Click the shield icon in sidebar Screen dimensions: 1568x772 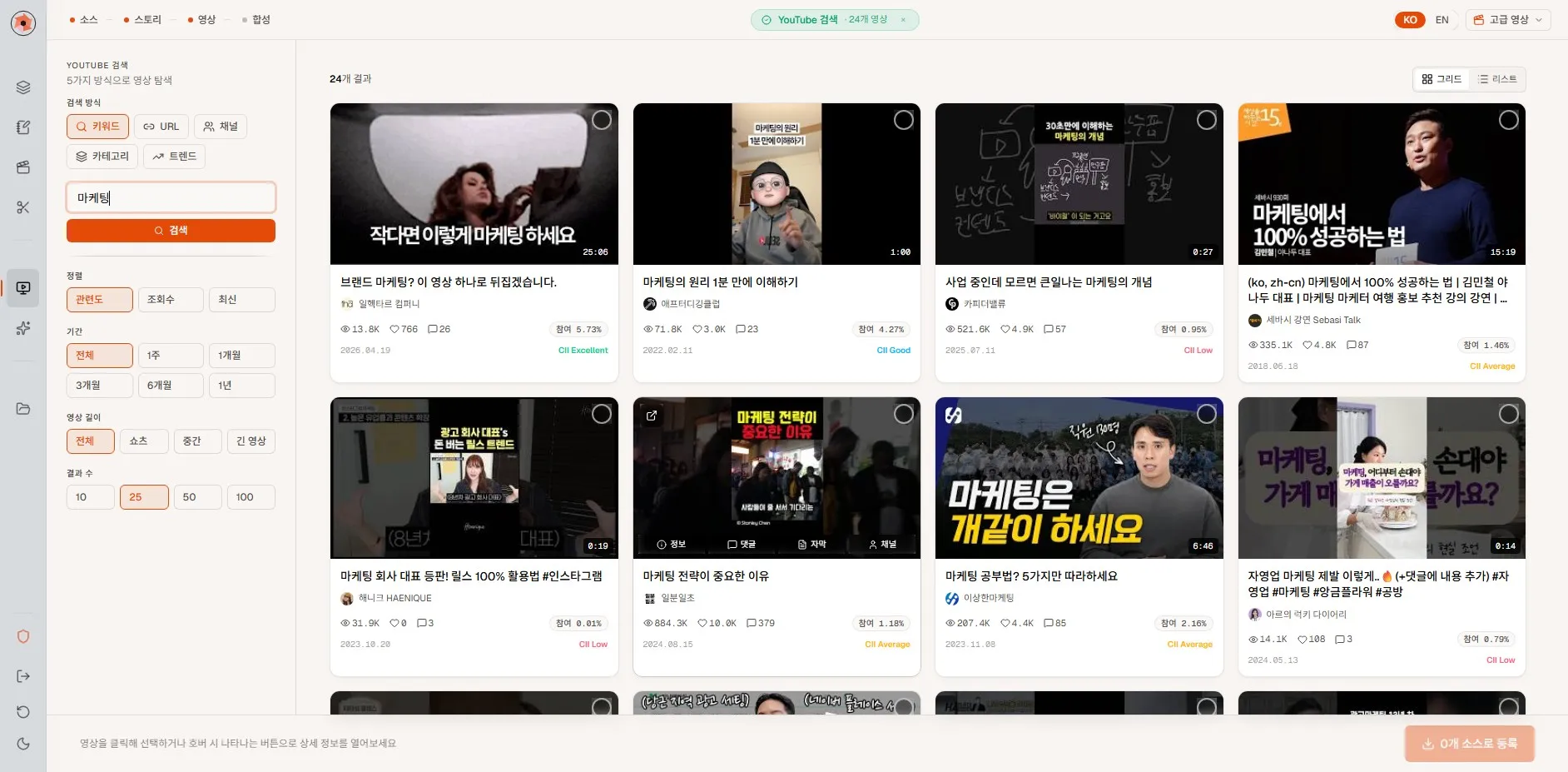(x=23, y=636)
